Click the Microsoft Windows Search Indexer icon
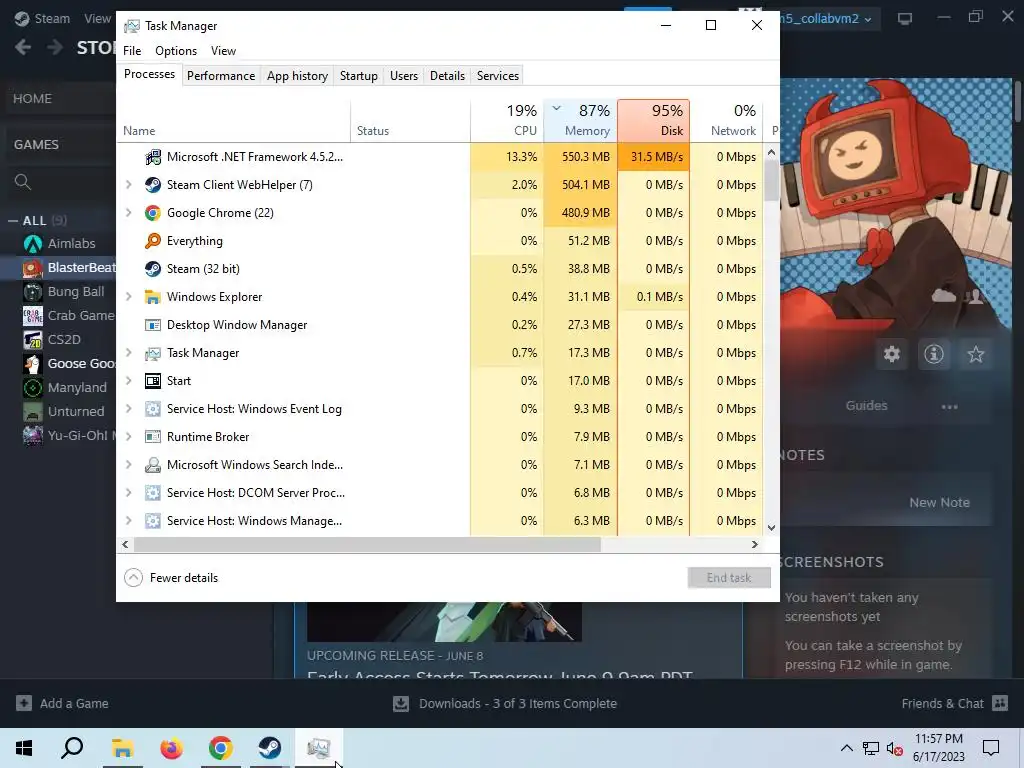Screen dimensions: 1024x768 (x=153, y=465)
